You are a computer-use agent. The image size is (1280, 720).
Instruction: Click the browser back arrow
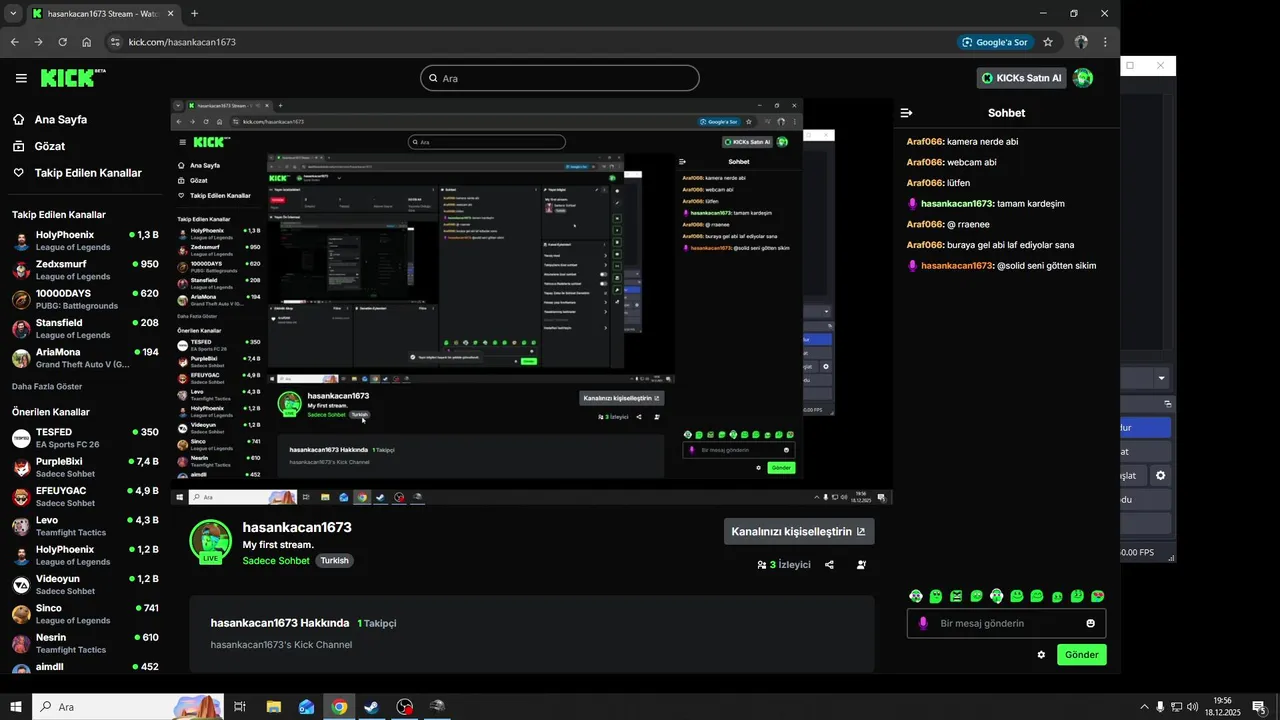pyautogui.click(x=14, y=42)
